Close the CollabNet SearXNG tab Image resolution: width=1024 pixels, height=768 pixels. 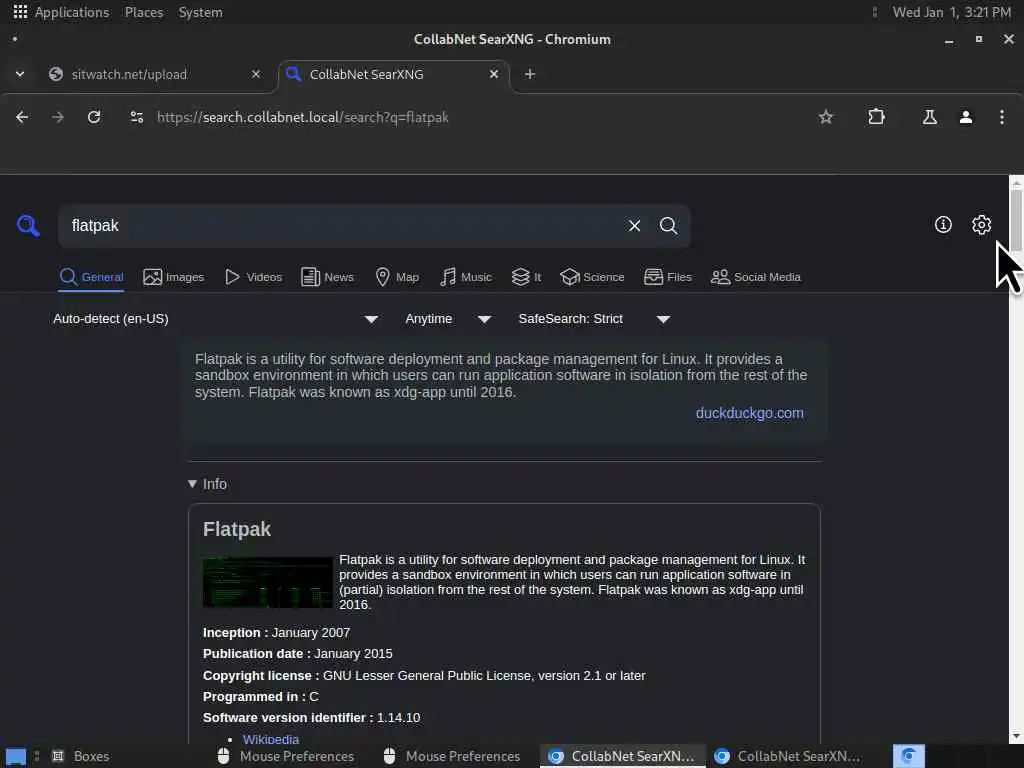click(x=494, y=74)
